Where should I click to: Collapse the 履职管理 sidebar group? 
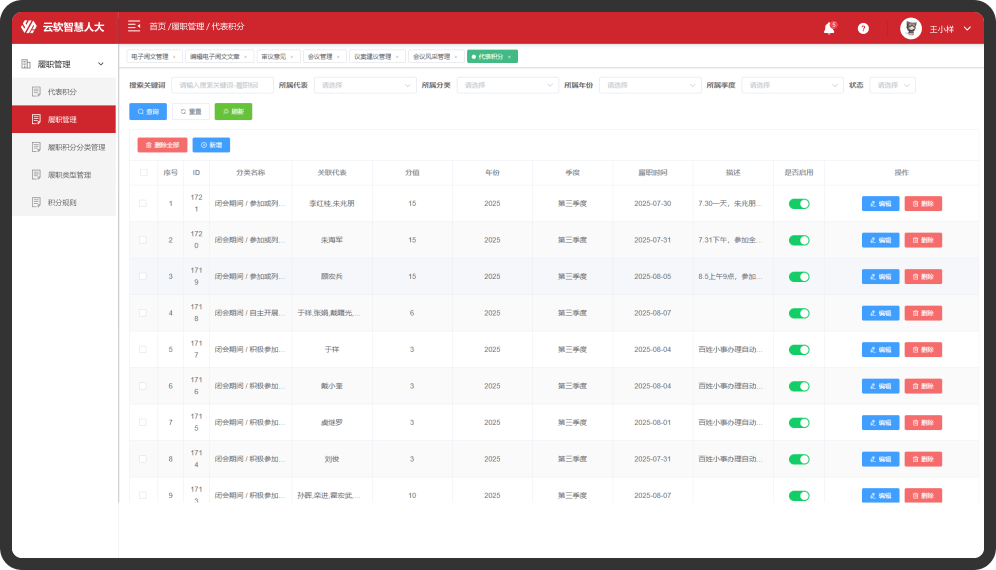(x=100, y=64)
